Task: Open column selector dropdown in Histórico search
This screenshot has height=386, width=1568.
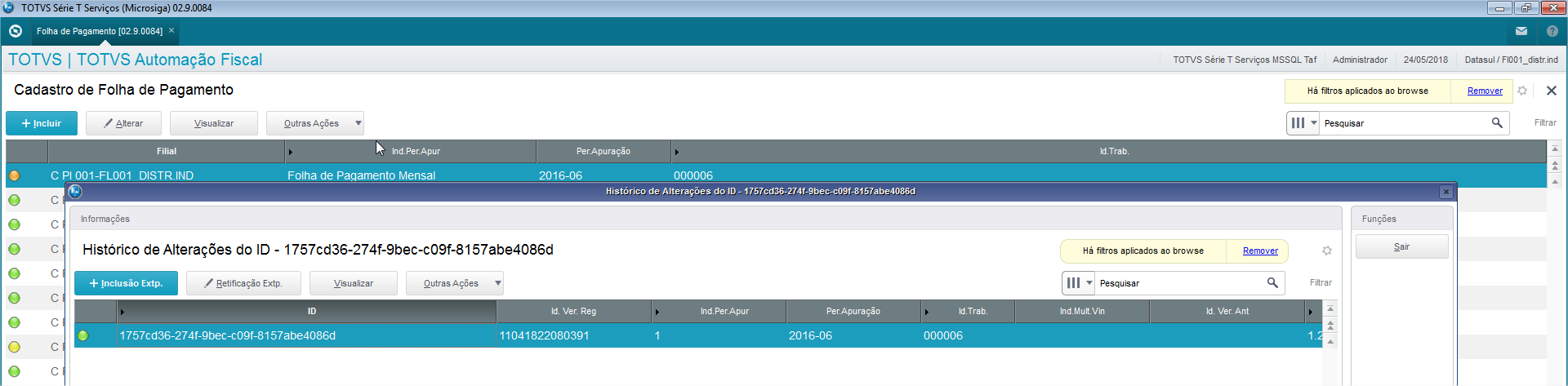Action: coord(1078,283)
